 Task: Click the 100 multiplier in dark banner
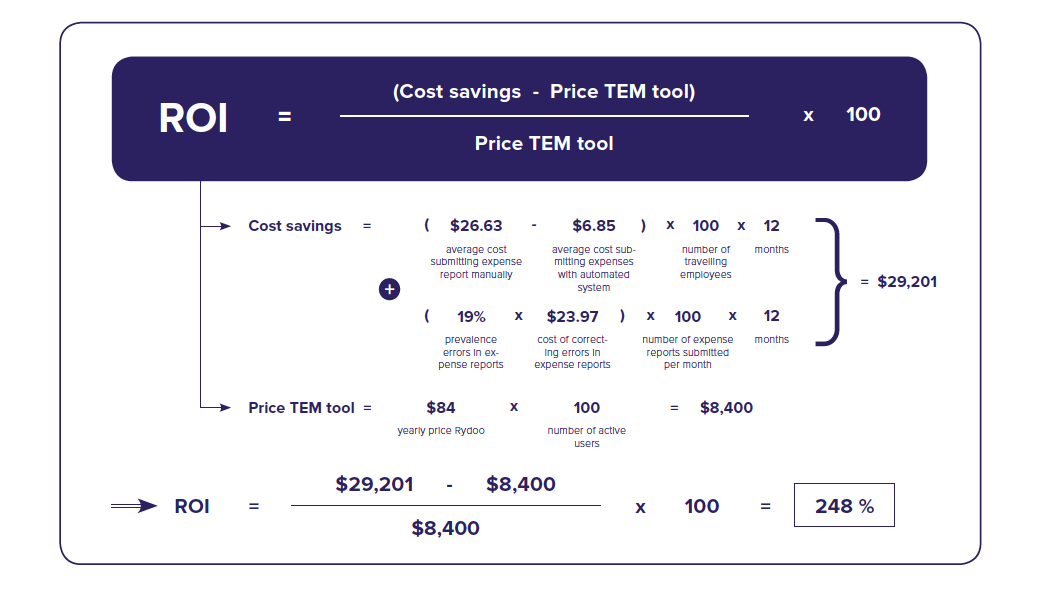(x=863, y=115)
